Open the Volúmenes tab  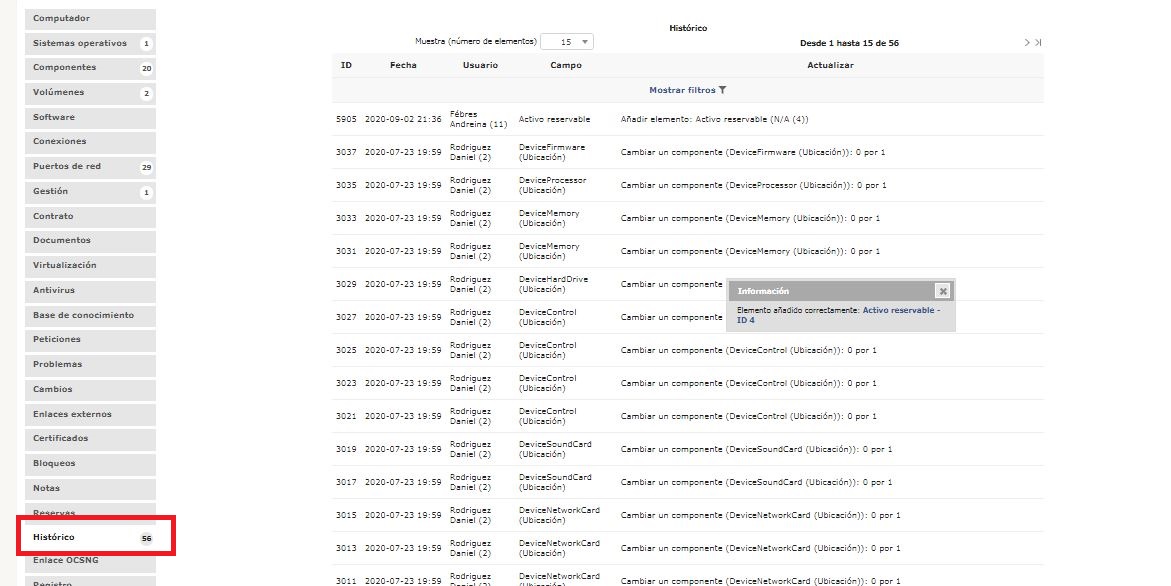coord(90,93)
